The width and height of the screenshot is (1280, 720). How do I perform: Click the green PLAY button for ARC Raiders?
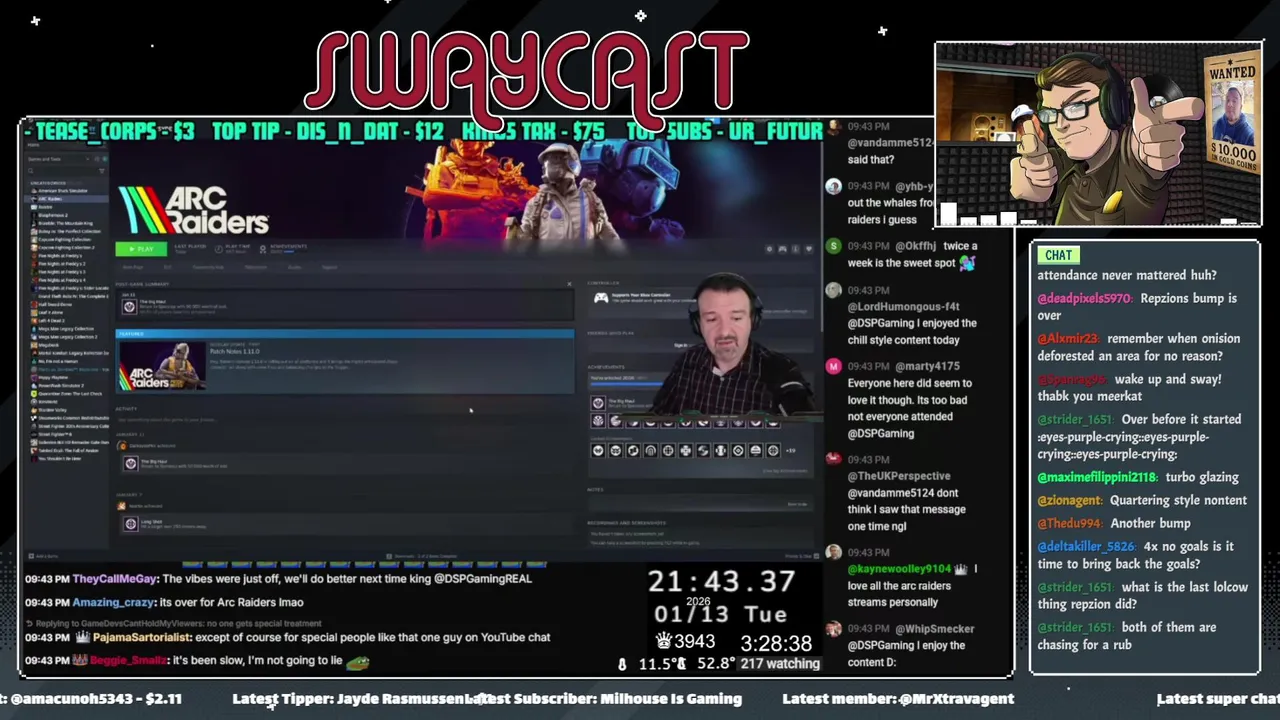click(141, 249)
